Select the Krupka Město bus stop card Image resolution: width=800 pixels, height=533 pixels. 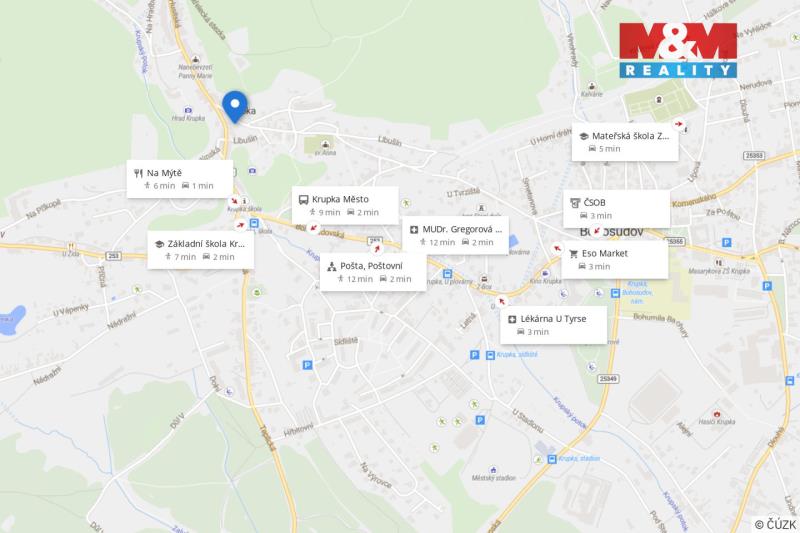[x=345, y=206]
